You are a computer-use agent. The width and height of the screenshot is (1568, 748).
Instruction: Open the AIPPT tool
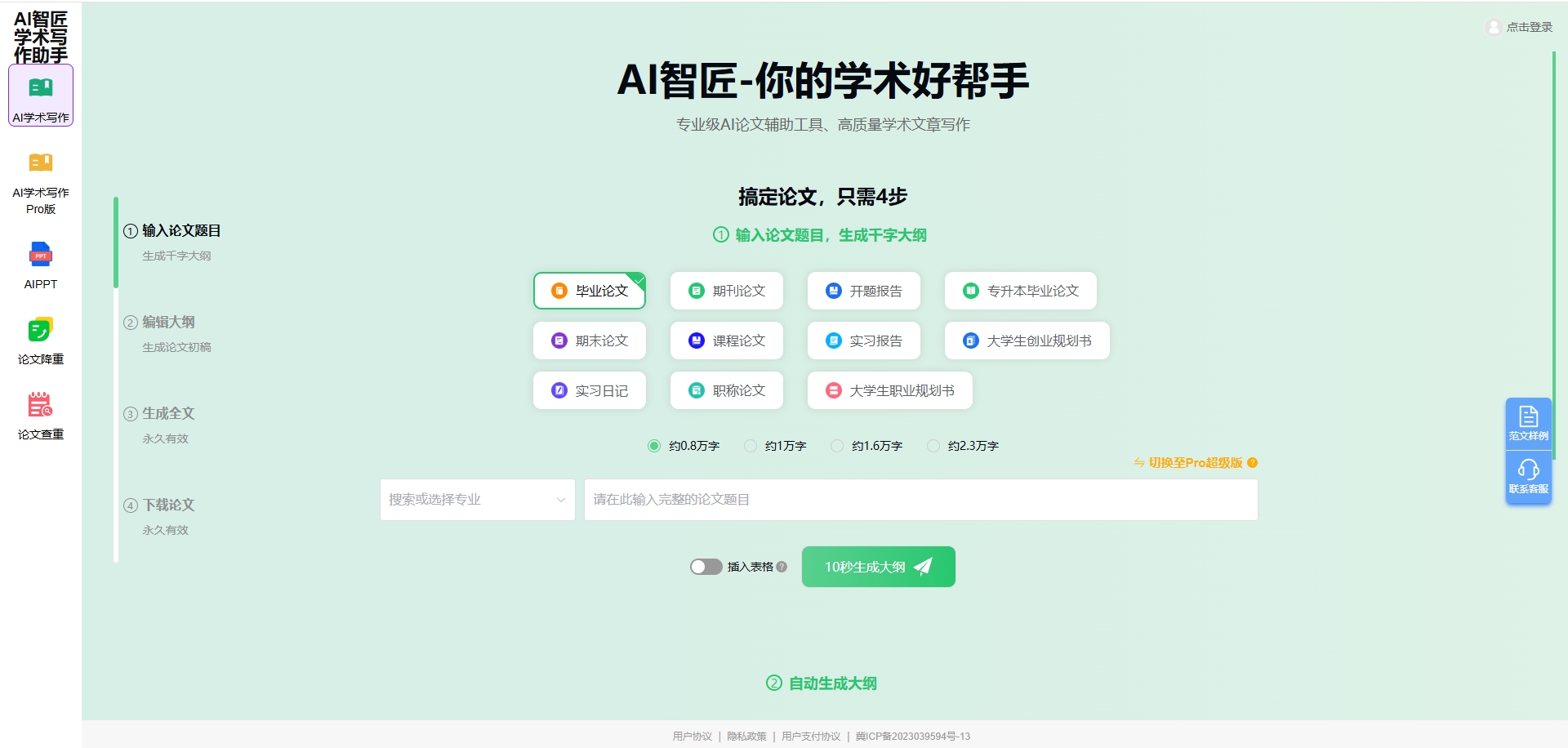pos(41,256)
